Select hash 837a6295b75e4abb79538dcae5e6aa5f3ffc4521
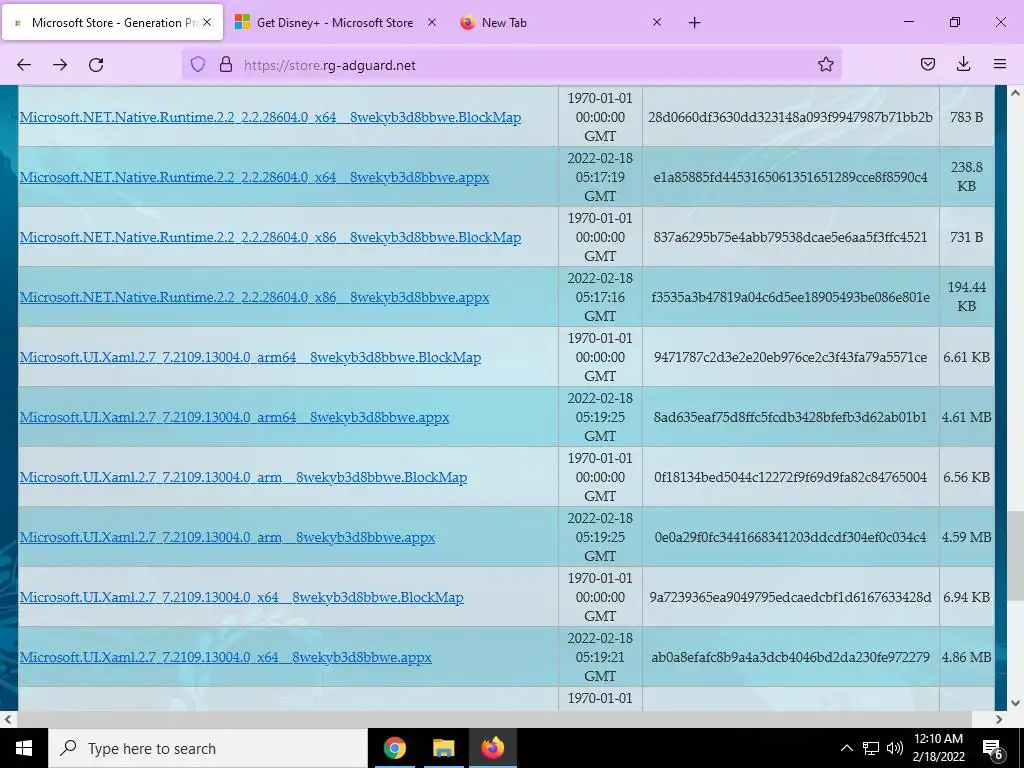Image resolution: width=1024 pixels, height=768 pixels. [x=790, y=237]
